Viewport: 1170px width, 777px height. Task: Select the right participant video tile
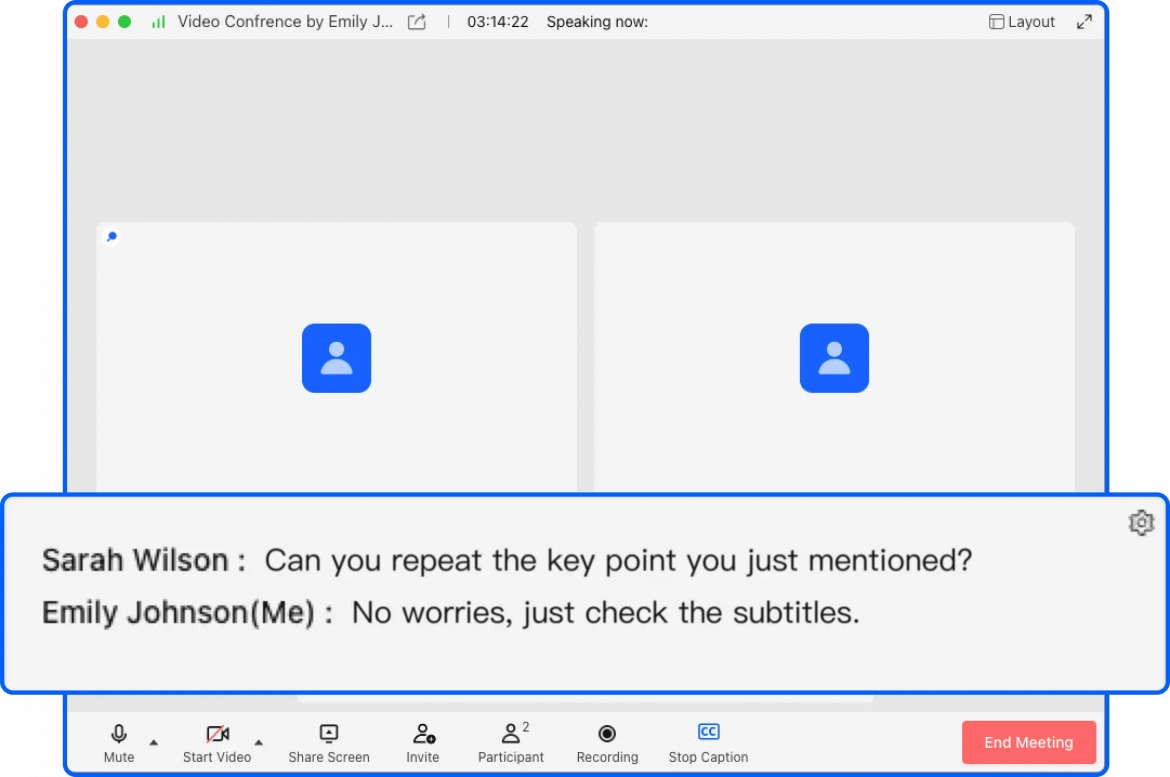834,300
